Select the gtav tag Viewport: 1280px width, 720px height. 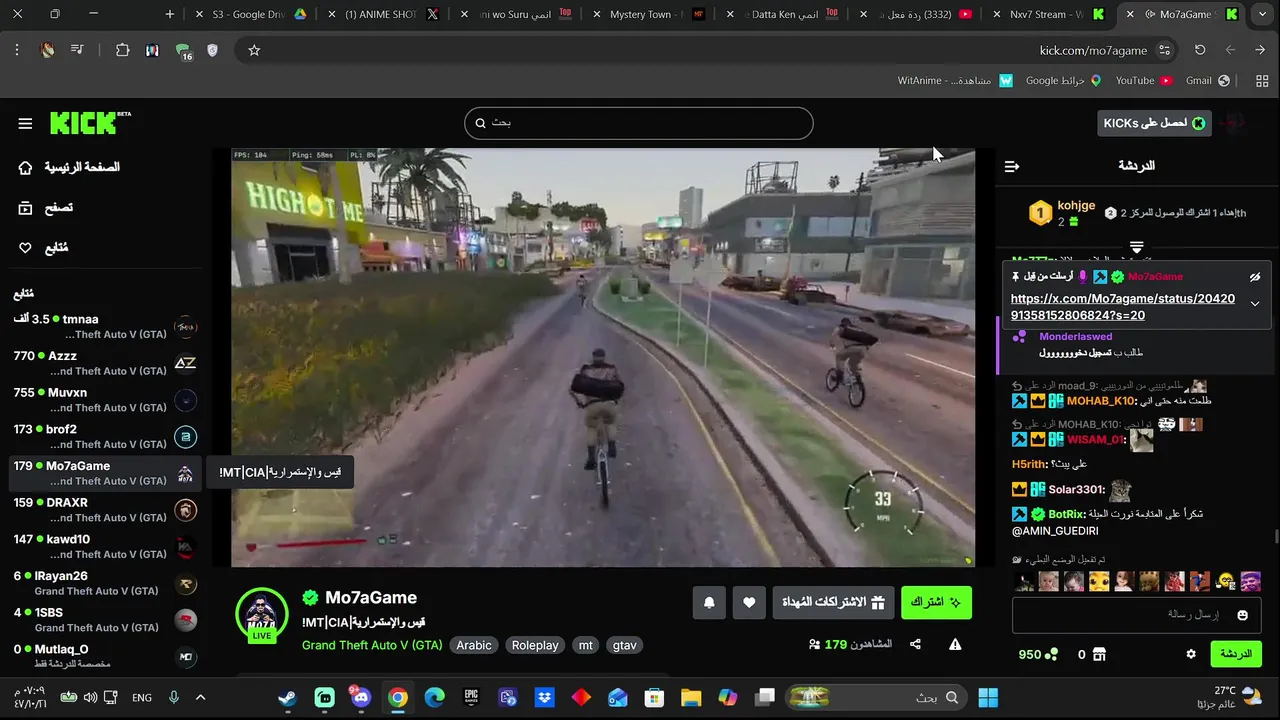(x=625, y=645)
